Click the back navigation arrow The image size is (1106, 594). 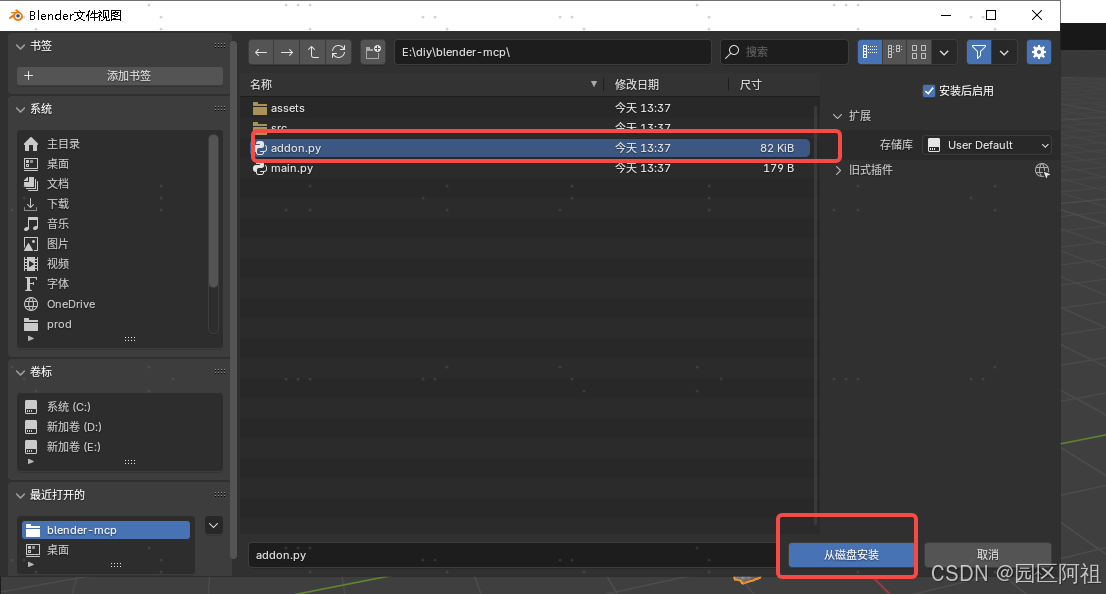tap(261, 52)
